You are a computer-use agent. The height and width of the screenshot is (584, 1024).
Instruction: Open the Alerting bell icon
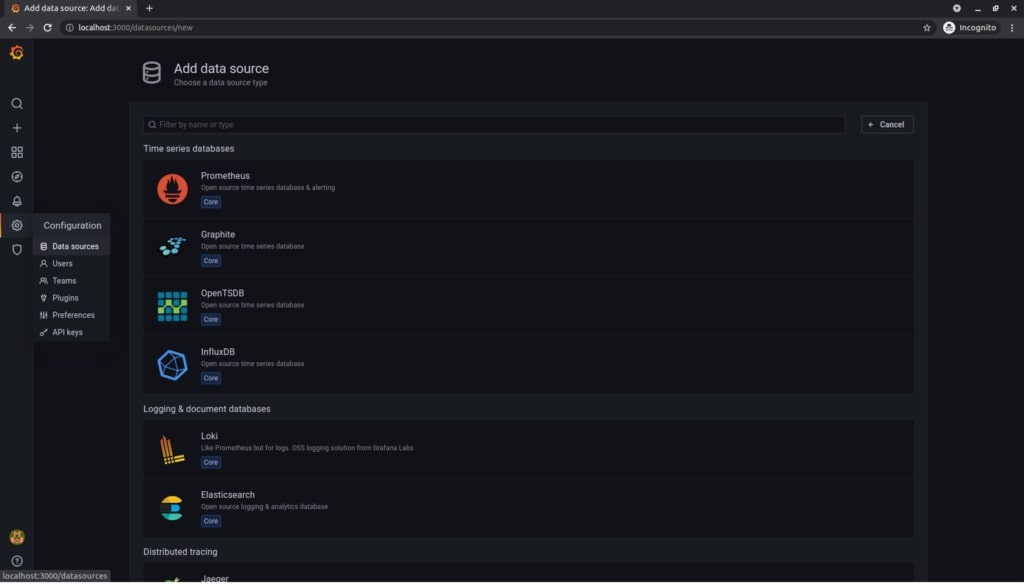click(x=17, y=201)
